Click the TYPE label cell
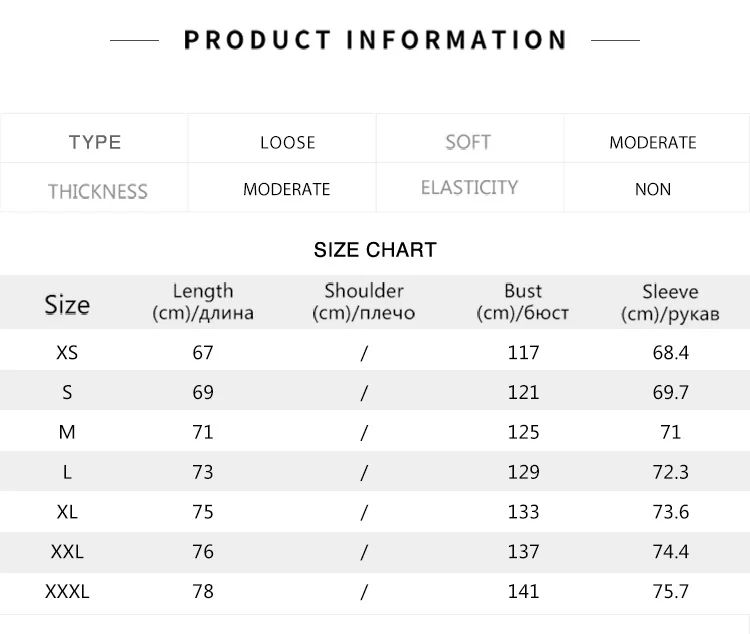 tap(95, 142)
